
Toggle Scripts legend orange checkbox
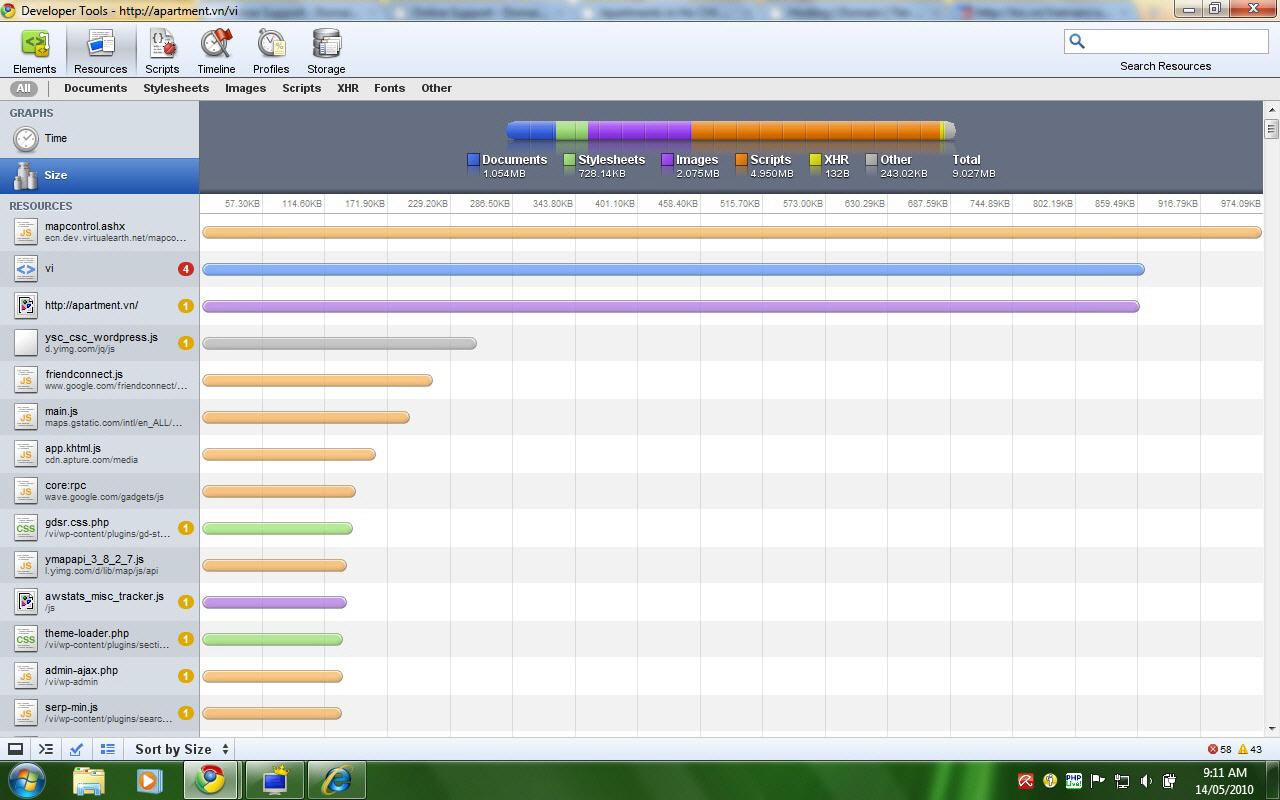coord(741,160)
